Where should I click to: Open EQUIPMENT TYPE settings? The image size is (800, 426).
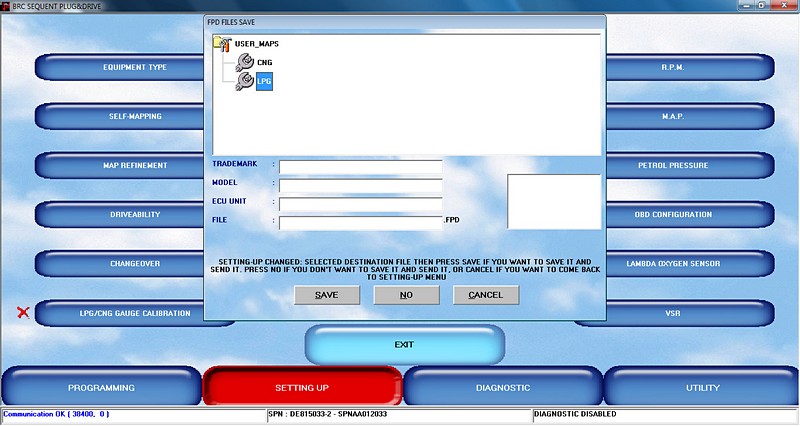pos(120,67)
